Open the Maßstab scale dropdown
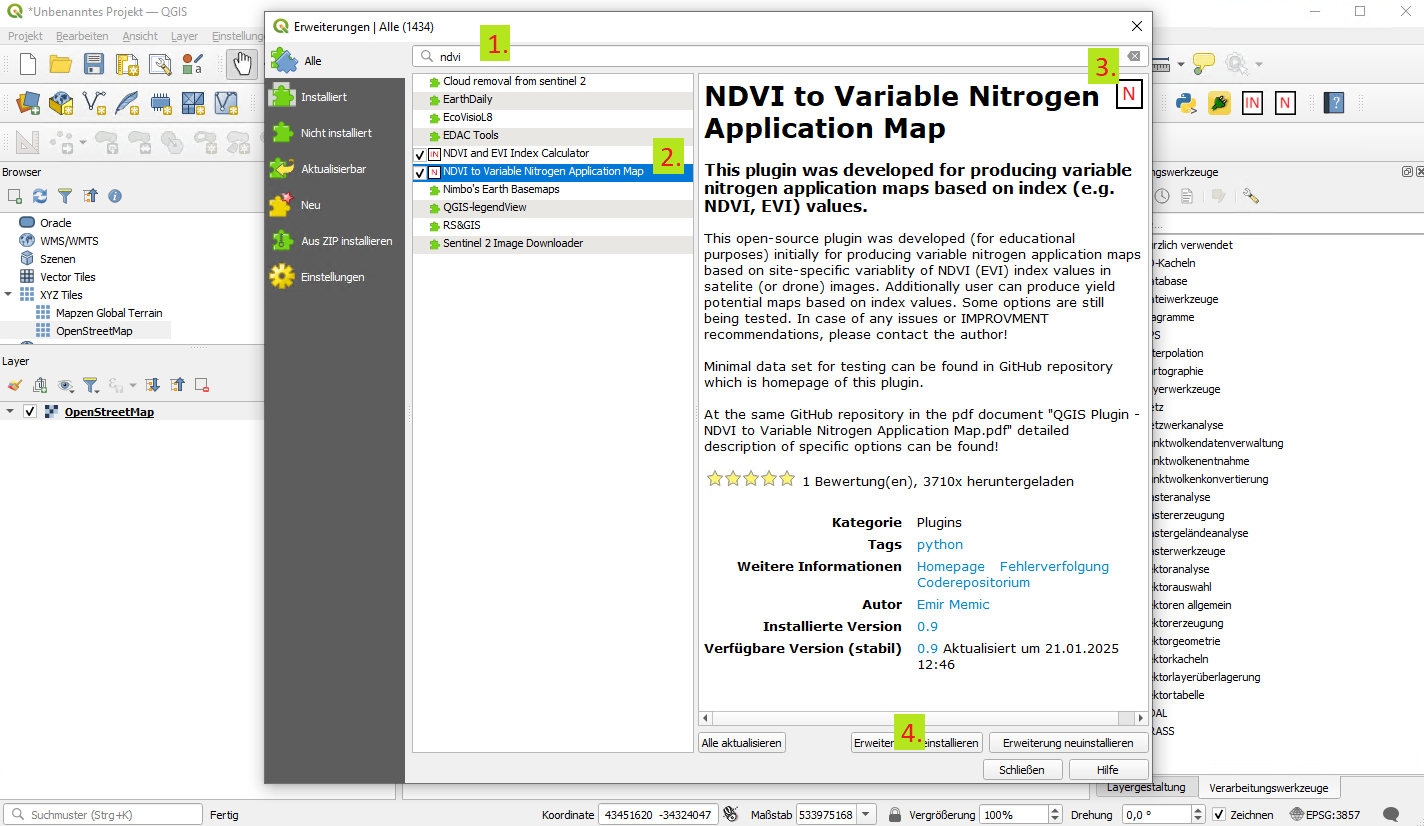 point(867,814)
